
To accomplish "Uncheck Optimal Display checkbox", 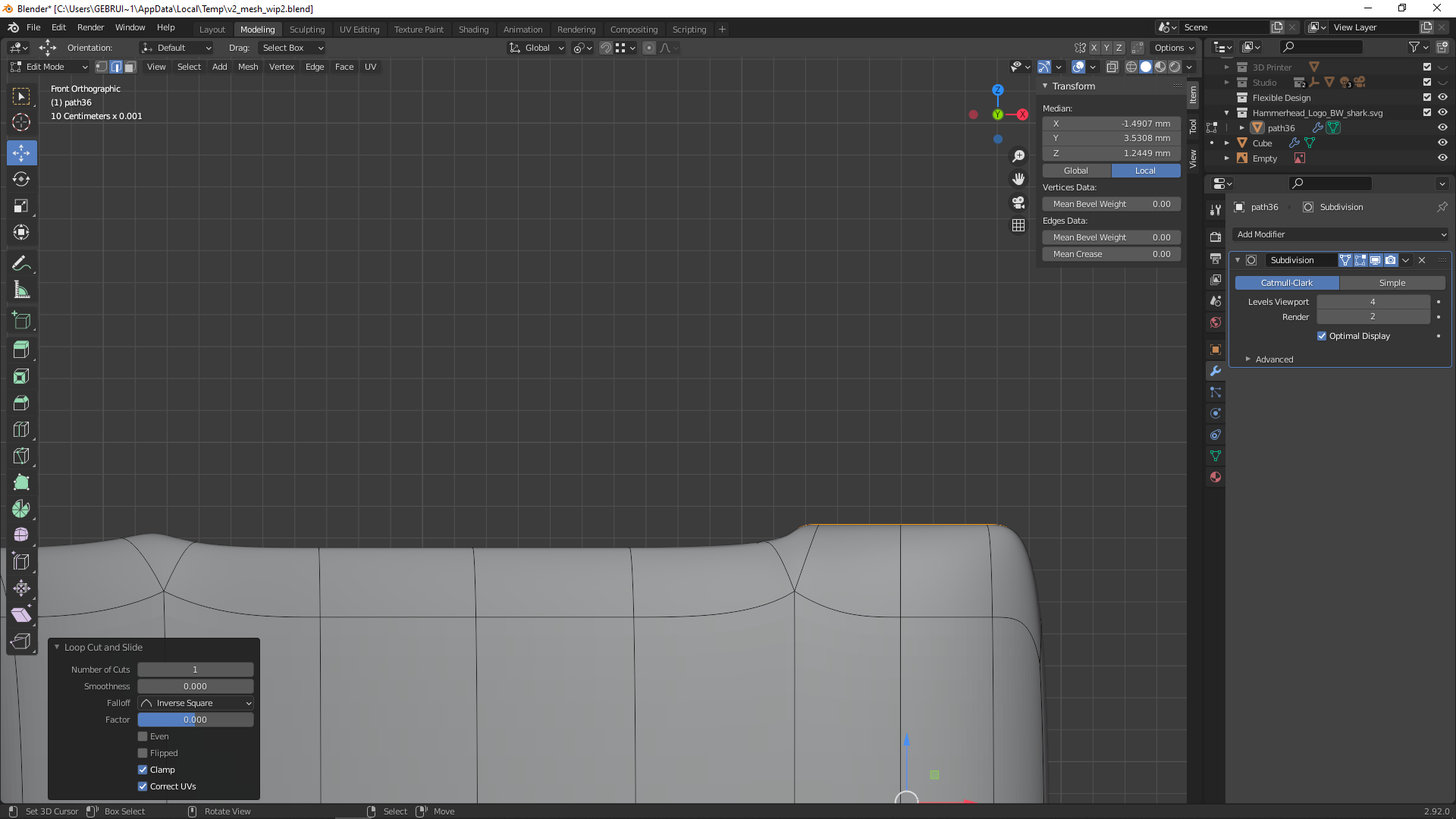I will pyautogui.click(x=1322, y=336).
